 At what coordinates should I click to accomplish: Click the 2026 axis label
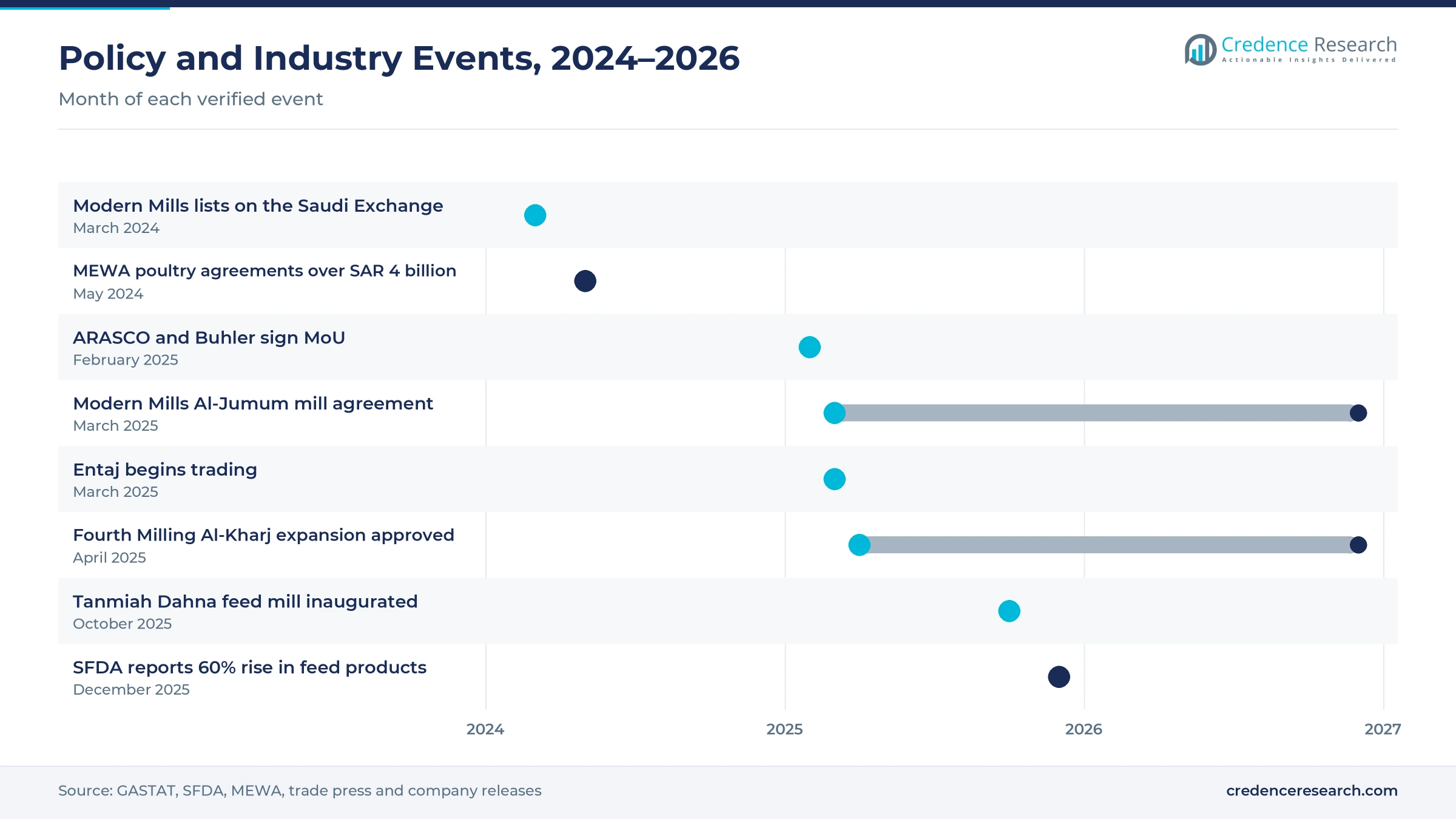[1084, 729]
